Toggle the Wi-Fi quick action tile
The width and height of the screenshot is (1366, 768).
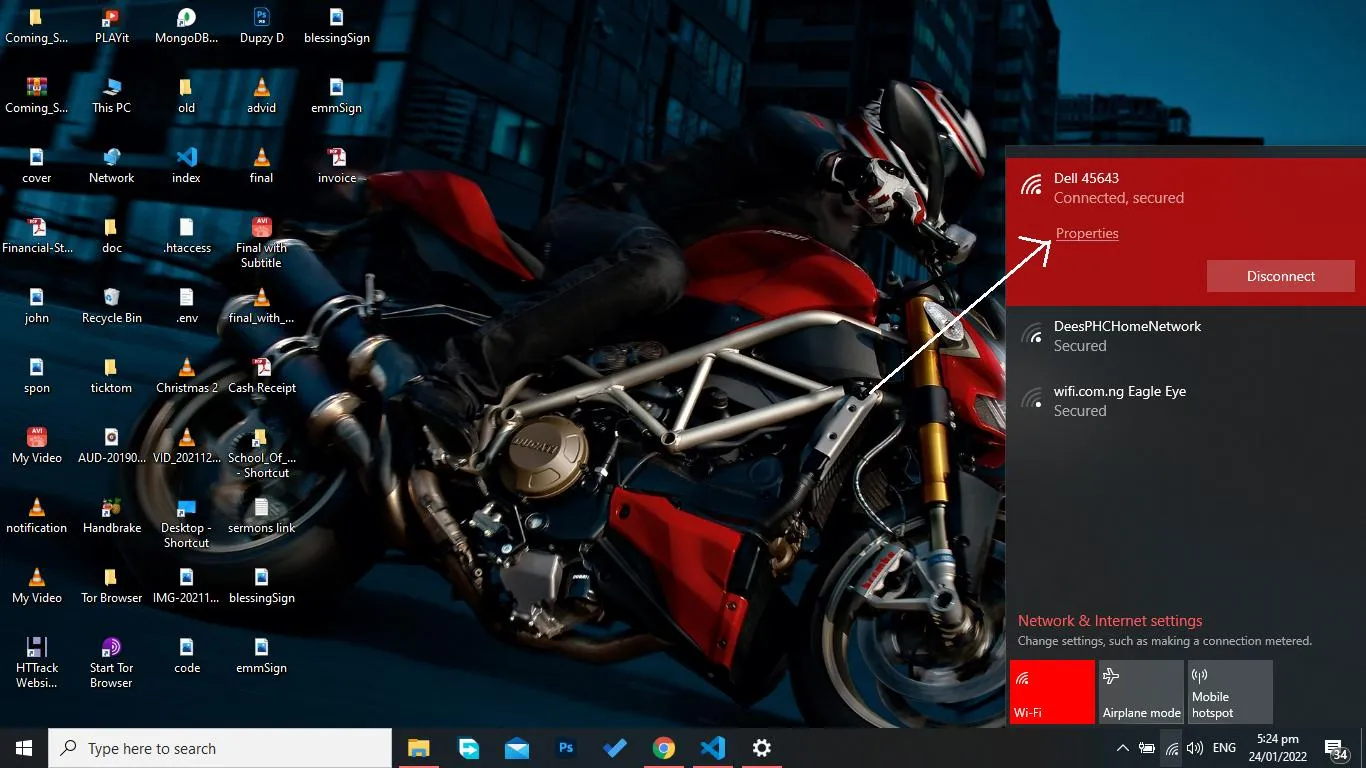(1052, 691)
